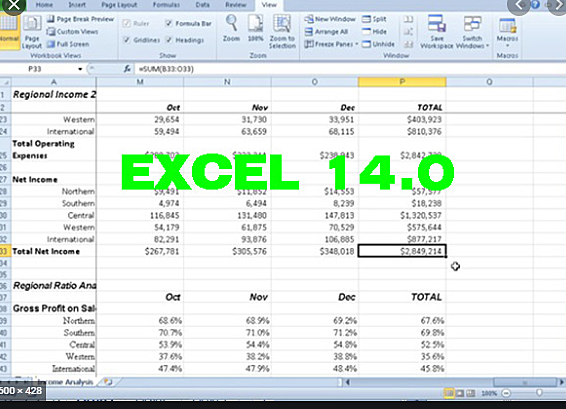The height and width of the screenshot is (409, 566).
Task: Switch to Full Screen view
Action: click(68, 44)
